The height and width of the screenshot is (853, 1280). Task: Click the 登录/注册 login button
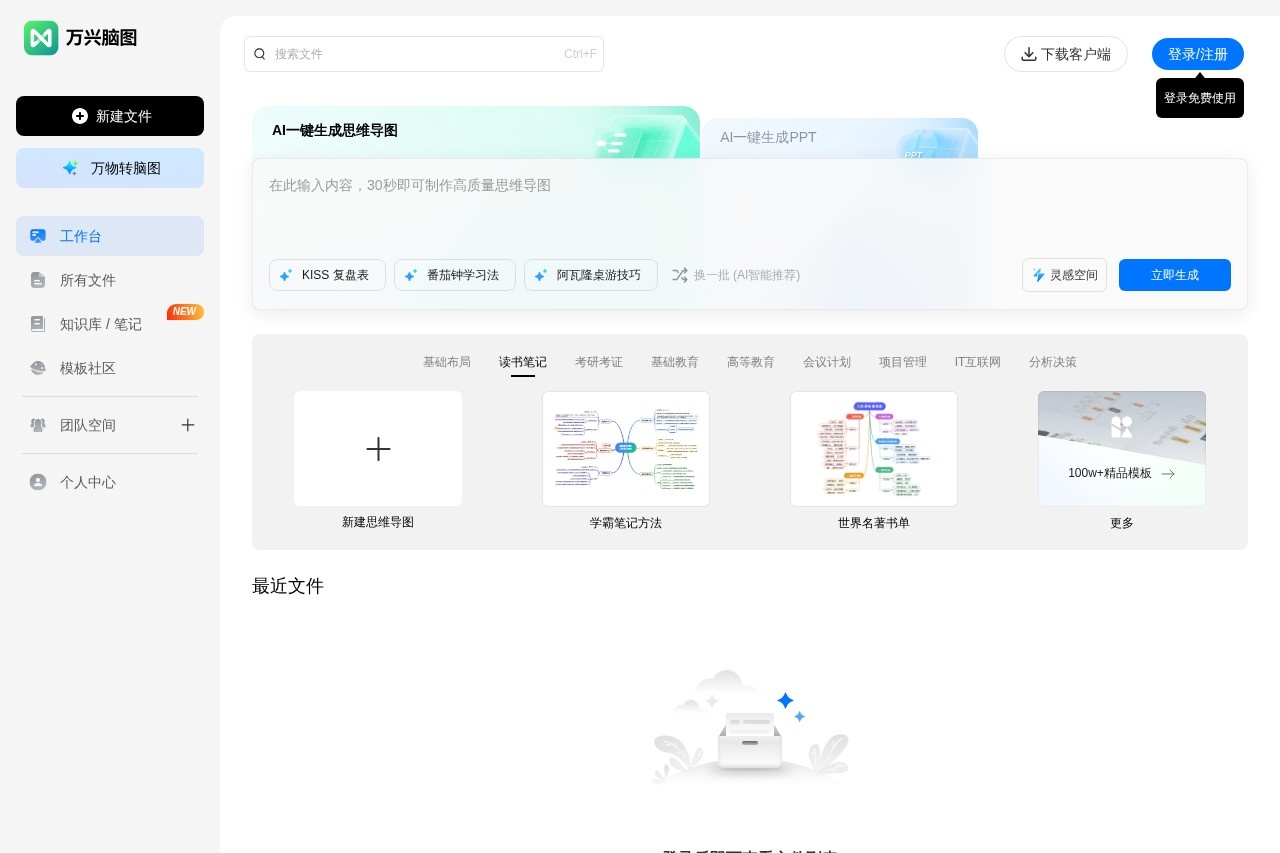tap(1197, 54)
